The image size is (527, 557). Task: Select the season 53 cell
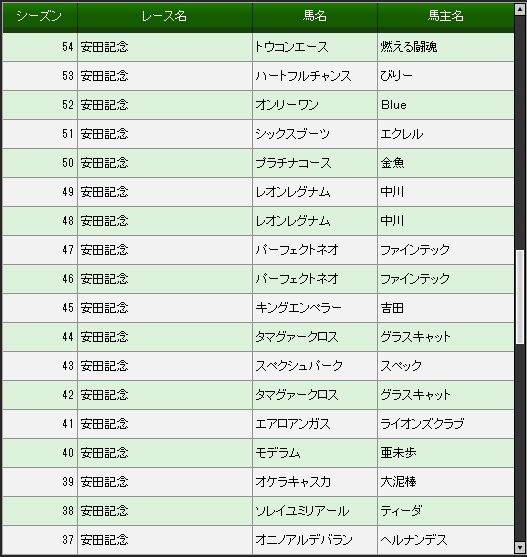40,76
